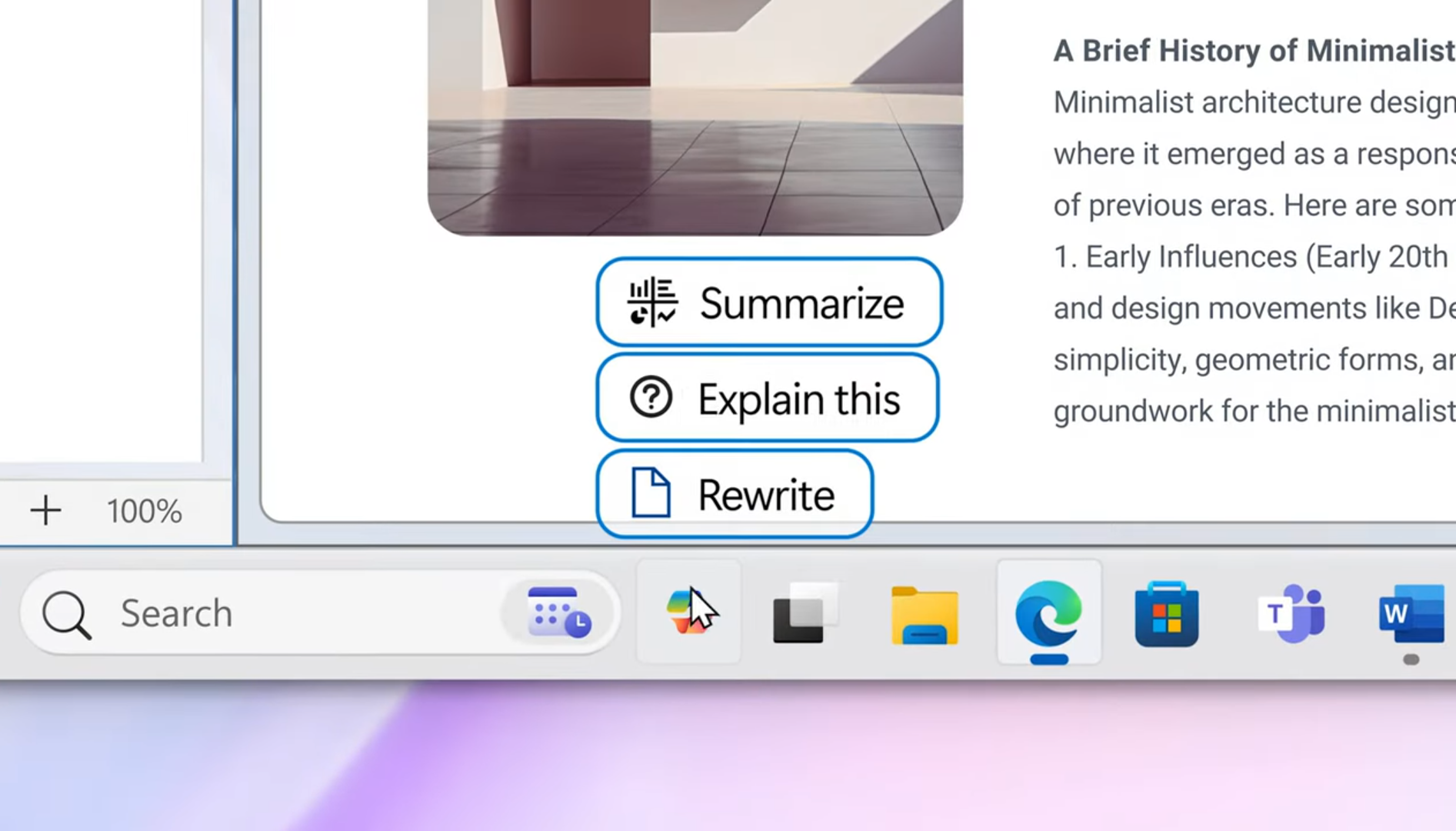Choose the Rewrite action

(x=735, y=494)
